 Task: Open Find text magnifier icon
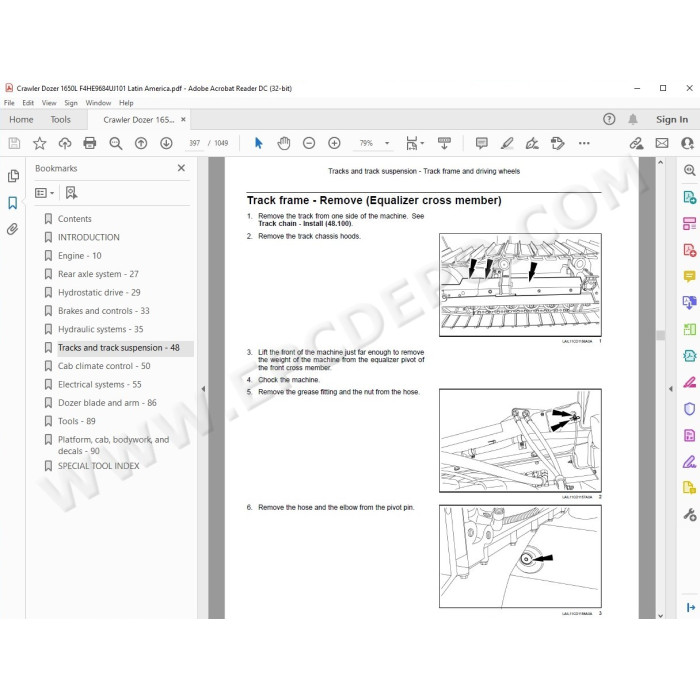(x=116, y=143)
